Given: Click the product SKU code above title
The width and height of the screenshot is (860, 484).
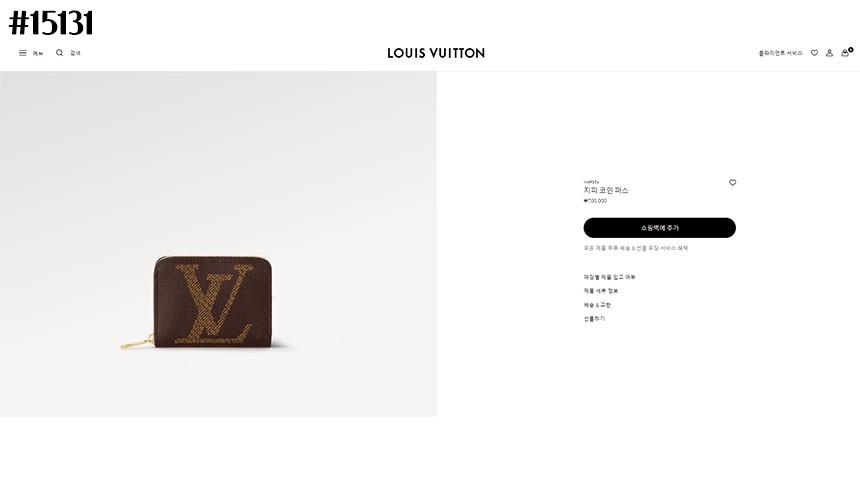Looking at the screenshot, I should coord(591,182).
